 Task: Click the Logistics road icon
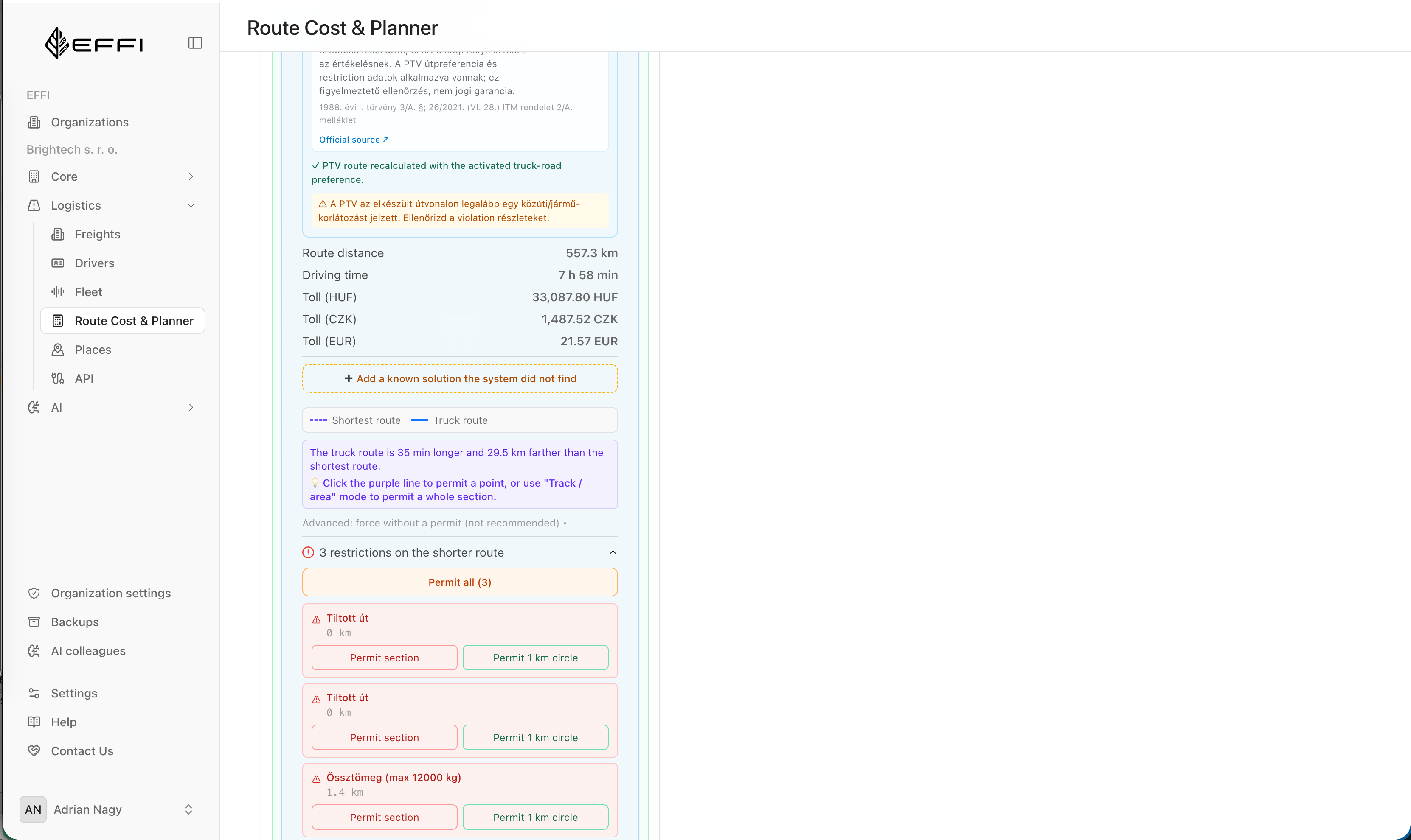(x=34, y=205)
